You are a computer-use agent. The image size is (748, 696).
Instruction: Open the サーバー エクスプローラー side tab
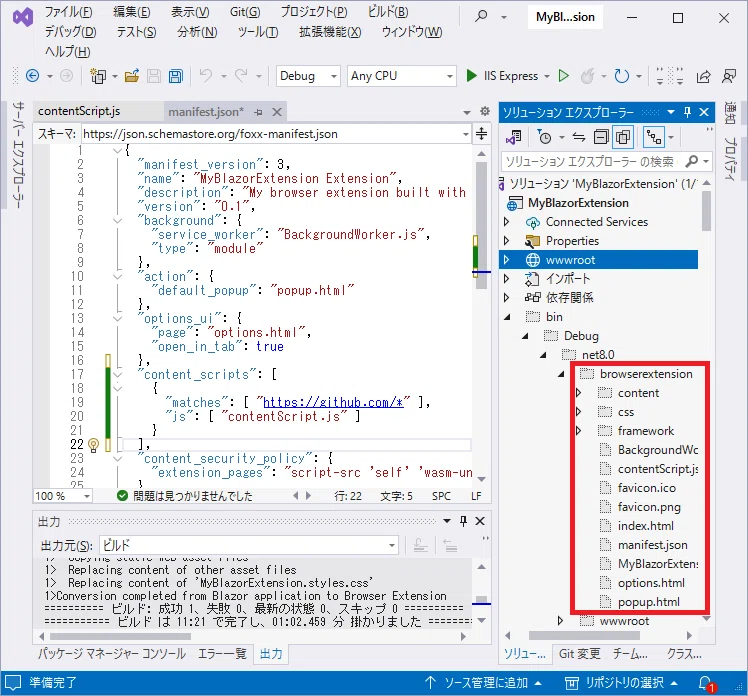point(18,154)
